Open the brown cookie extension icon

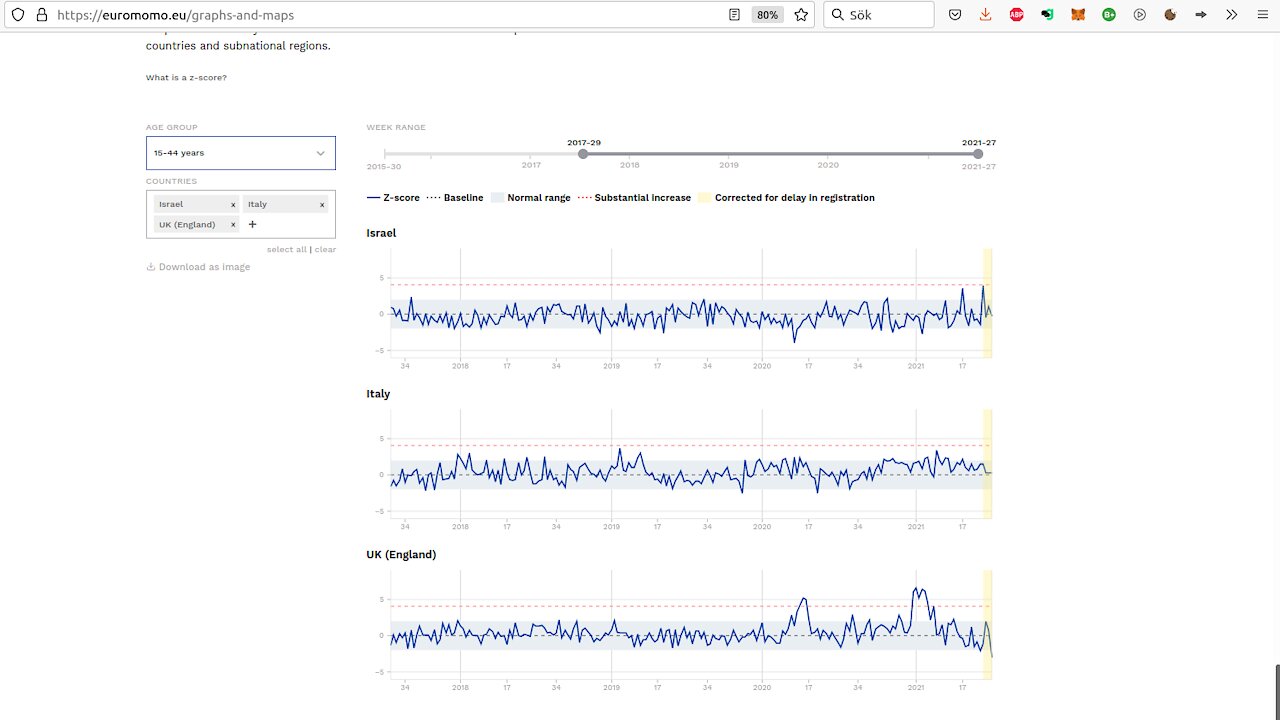point(1170,15)
